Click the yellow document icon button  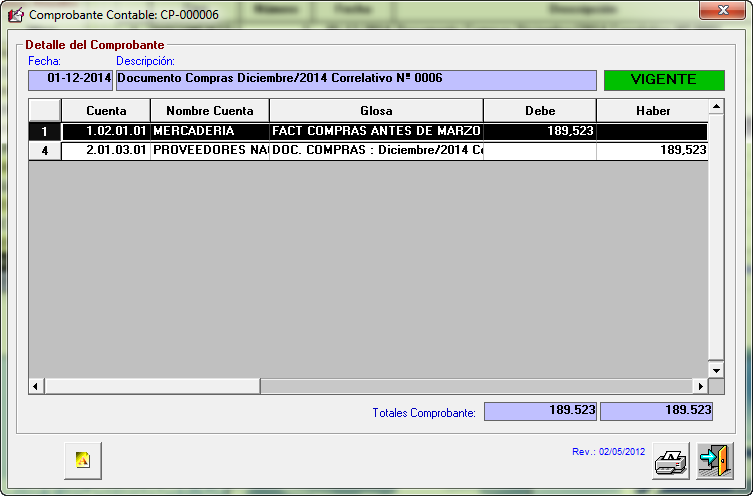tap(83, 461)
